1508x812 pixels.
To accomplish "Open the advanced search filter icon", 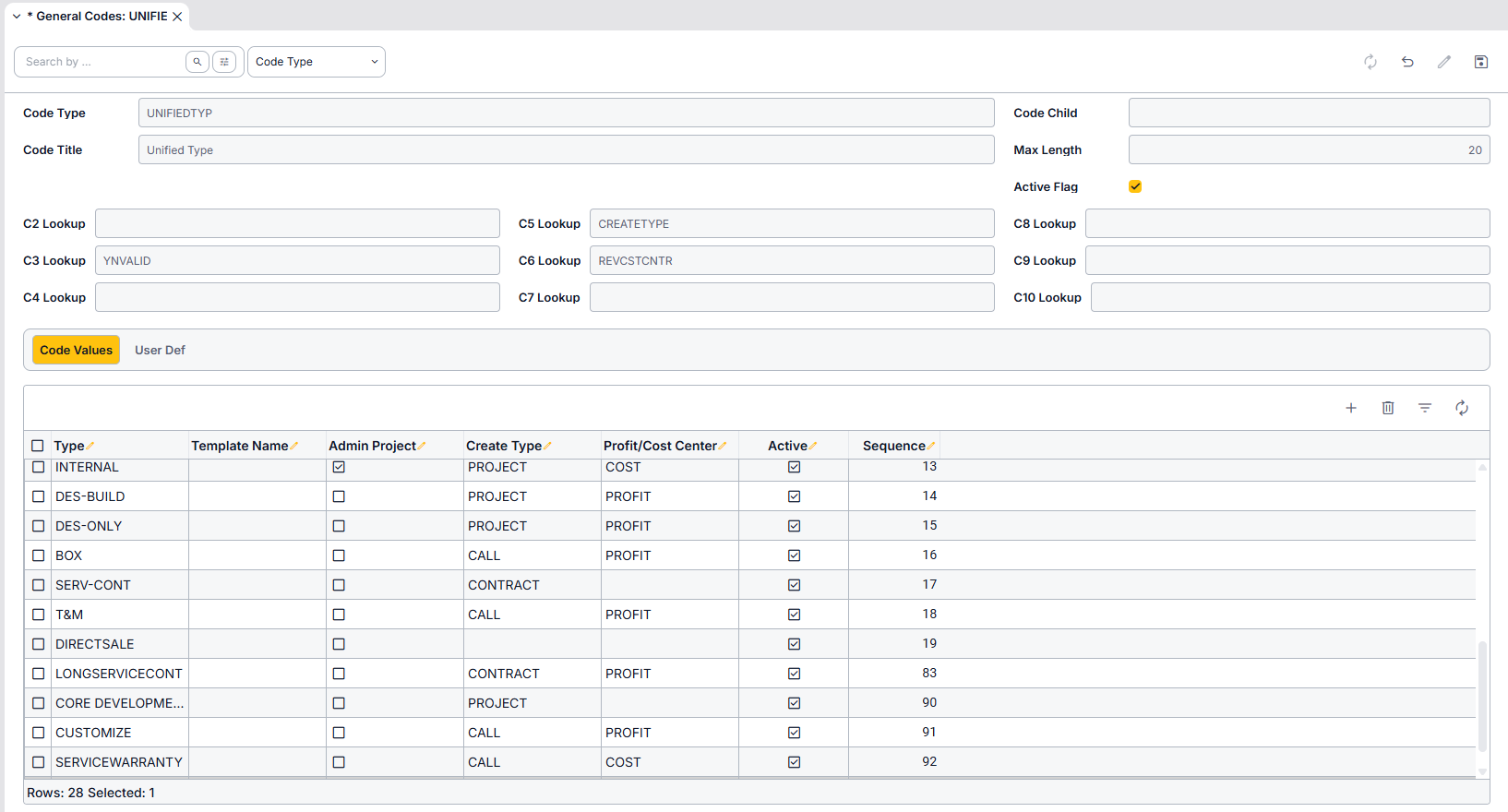I will coord(224,62).
